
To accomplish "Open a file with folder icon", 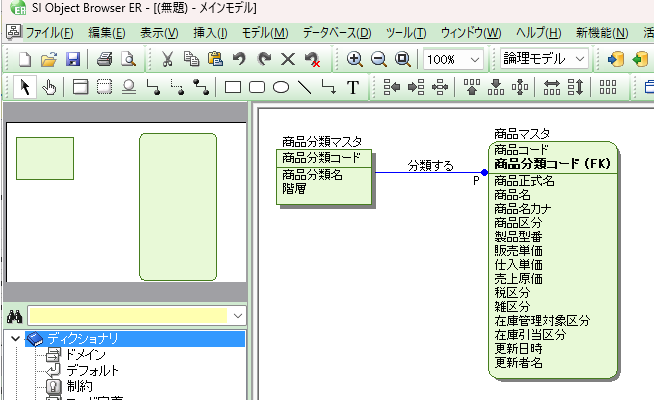I will tap(49, 59).
